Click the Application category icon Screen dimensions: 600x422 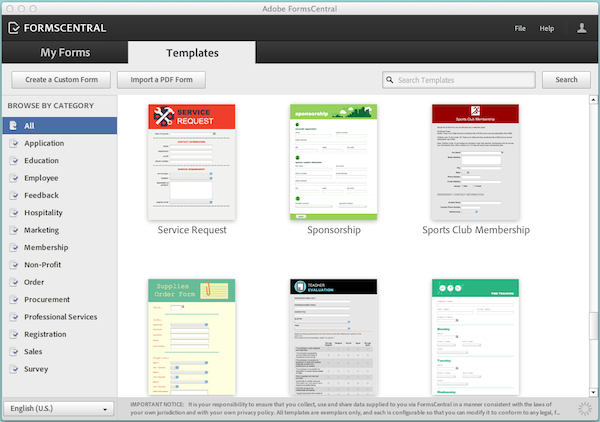coord(14,143)
